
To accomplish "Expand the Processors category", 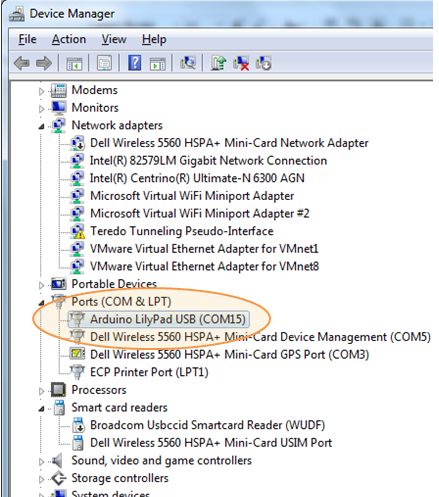I will coord(41,391).
